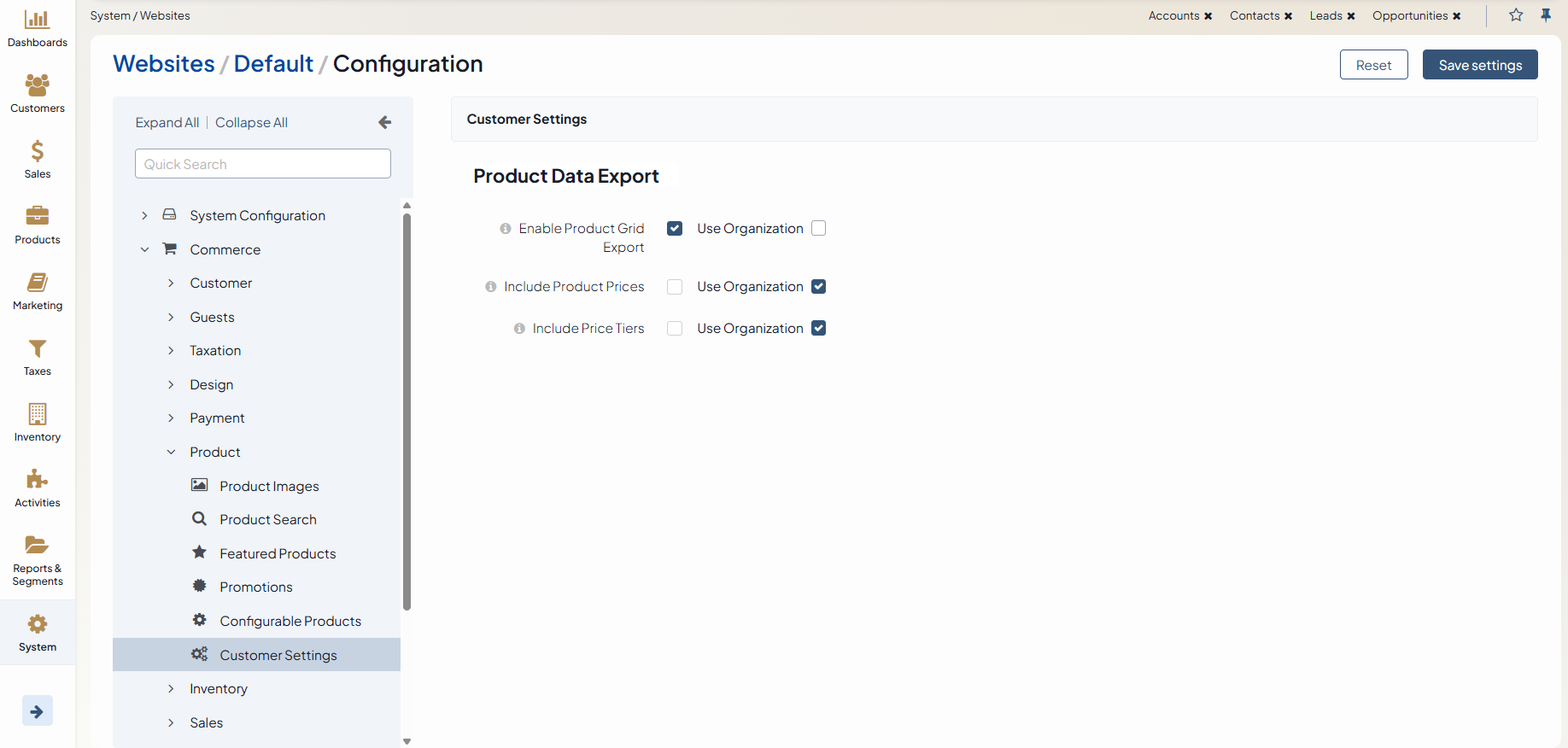Click the Expand All link

pyautogui.click(x=167, y=123)
